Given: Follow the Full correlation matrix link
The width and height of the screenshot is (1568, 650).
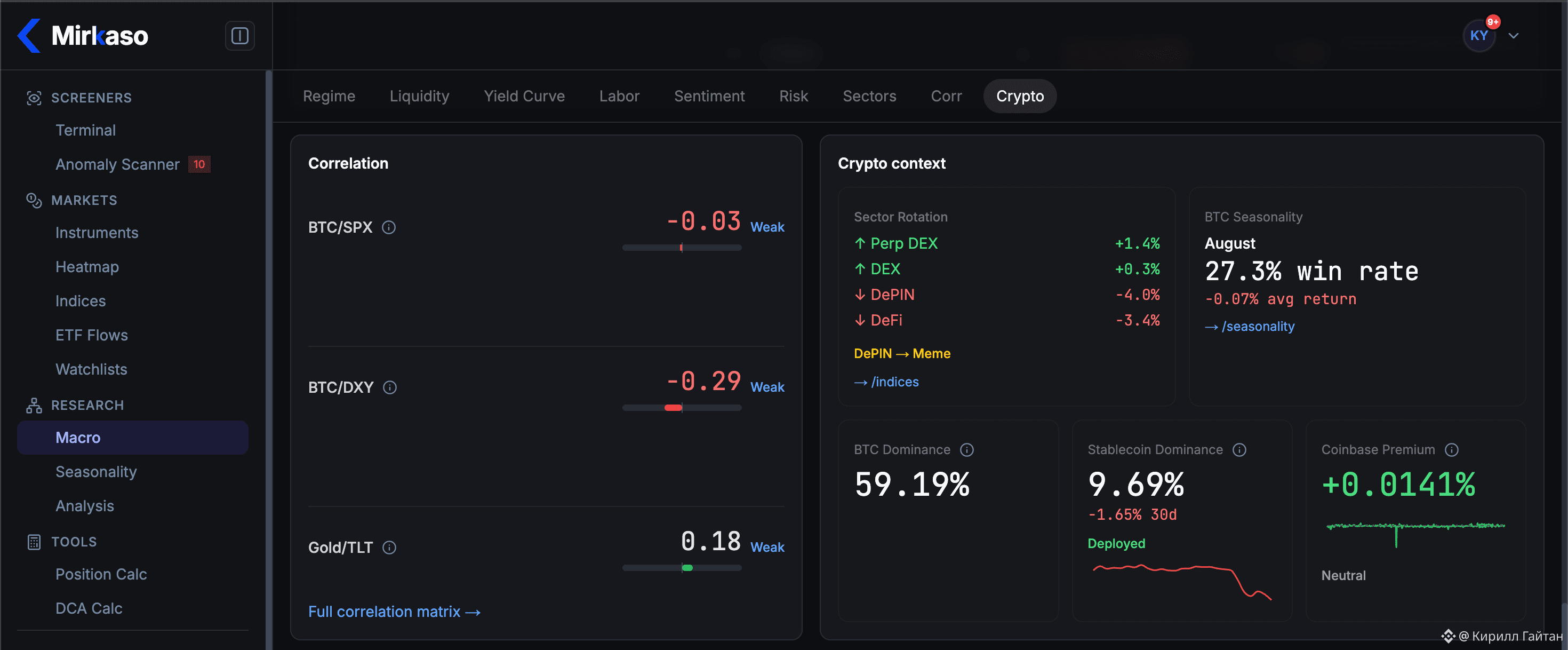Looking at the screenshot, I should [395, 612].
